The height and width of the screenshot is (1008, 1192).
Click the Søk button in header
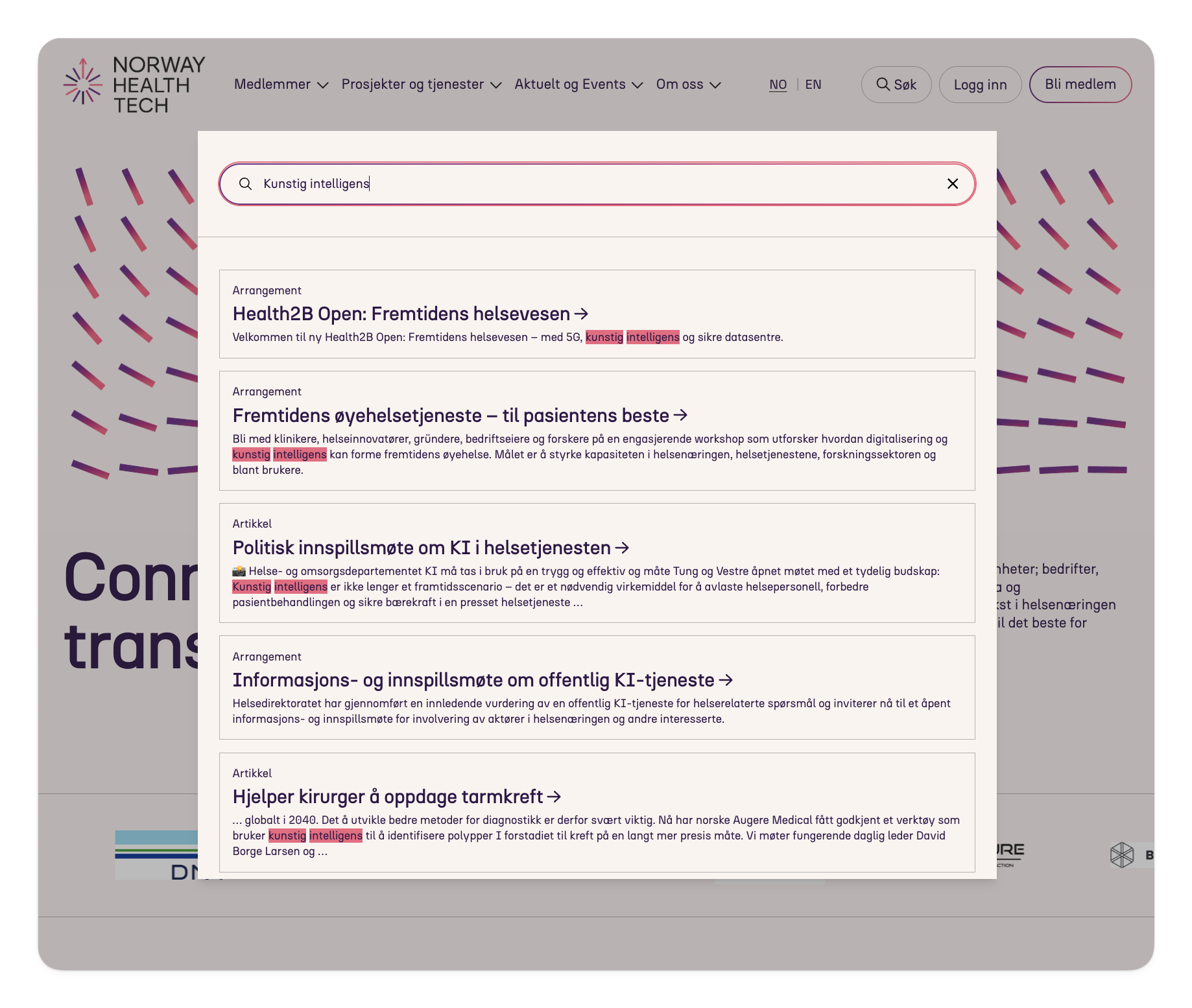tap(896, 84)
